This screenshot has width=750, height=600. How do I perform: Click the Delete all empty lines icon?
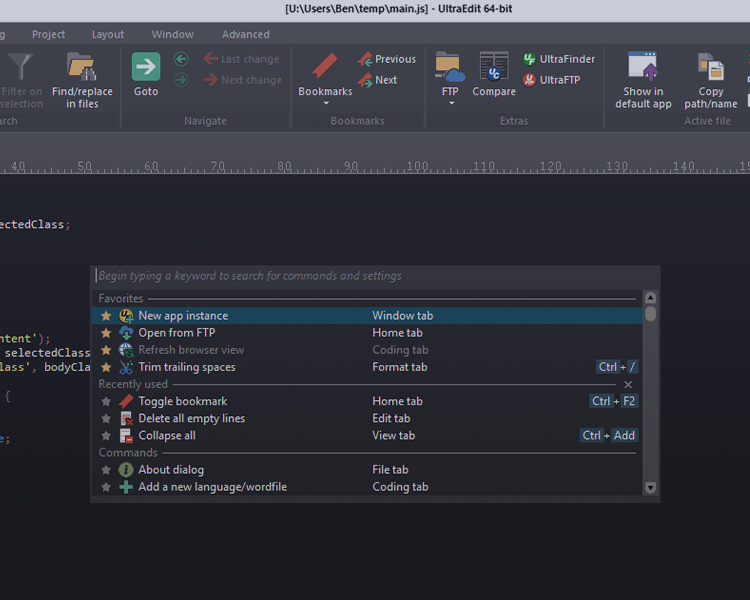pyautogui.click(x=126, y=419)
